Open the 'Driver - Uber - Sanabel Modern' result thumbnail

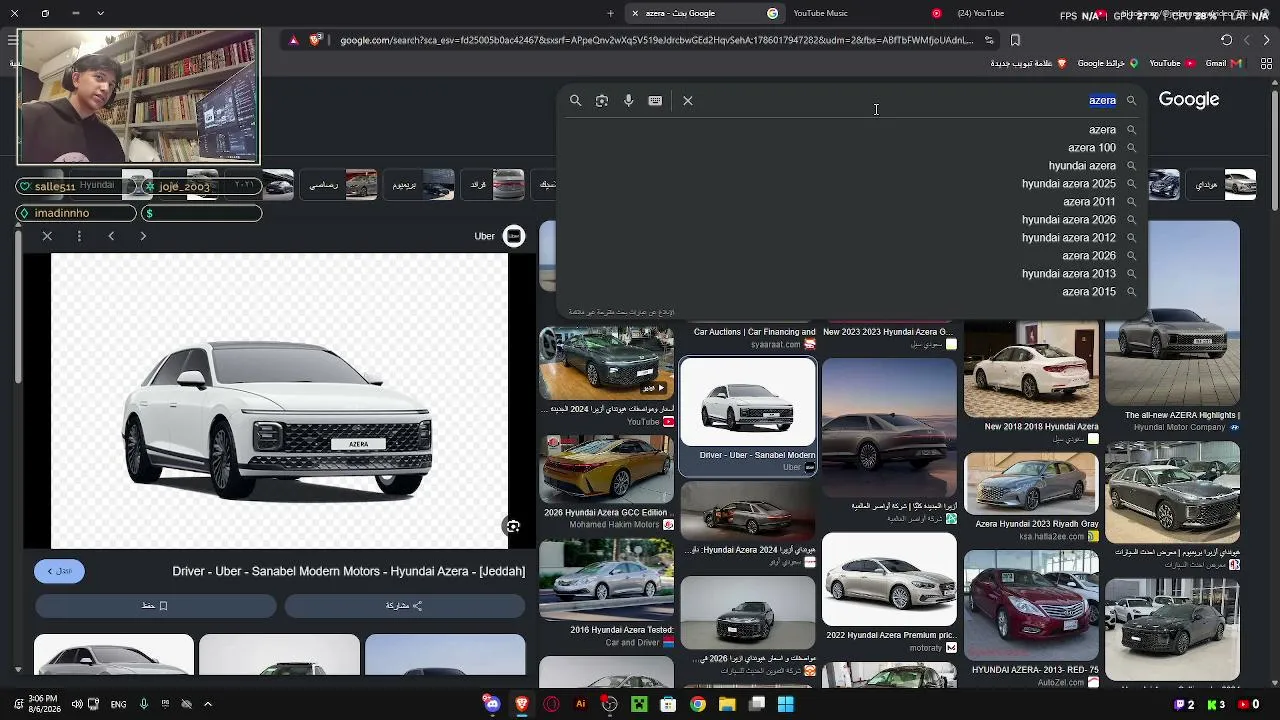click(748, 402)
